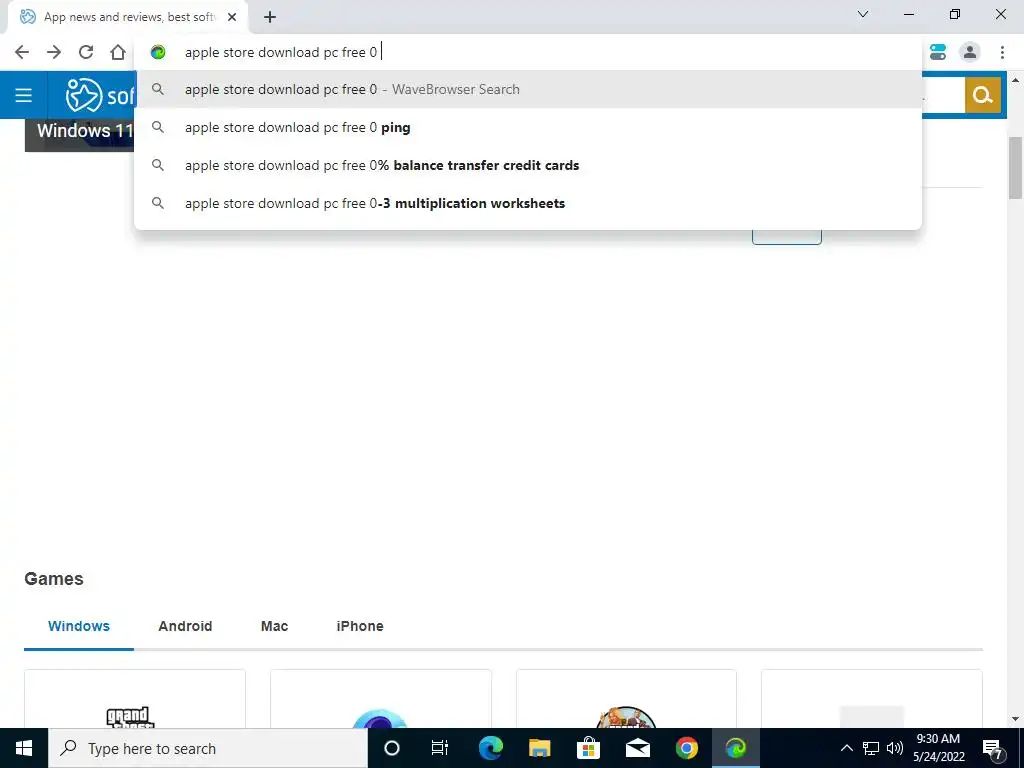
Task: Click the orange Softonic search button
Action: coord(983,95)
